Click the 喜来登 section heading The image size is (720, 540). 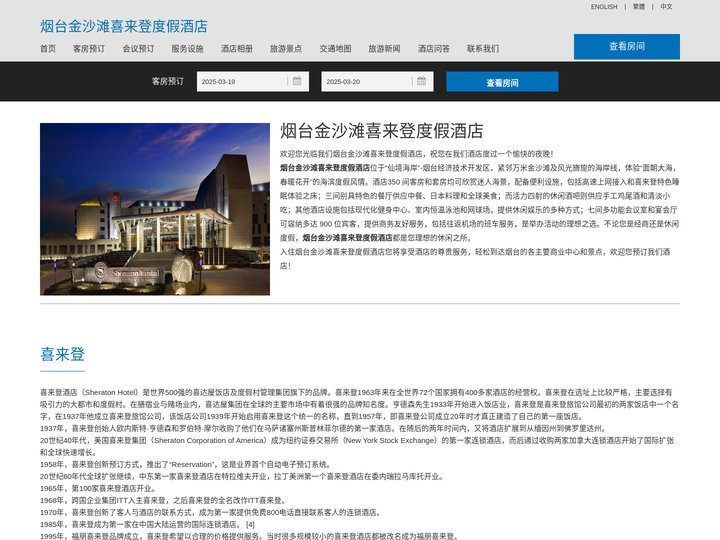tap(62, 354)
